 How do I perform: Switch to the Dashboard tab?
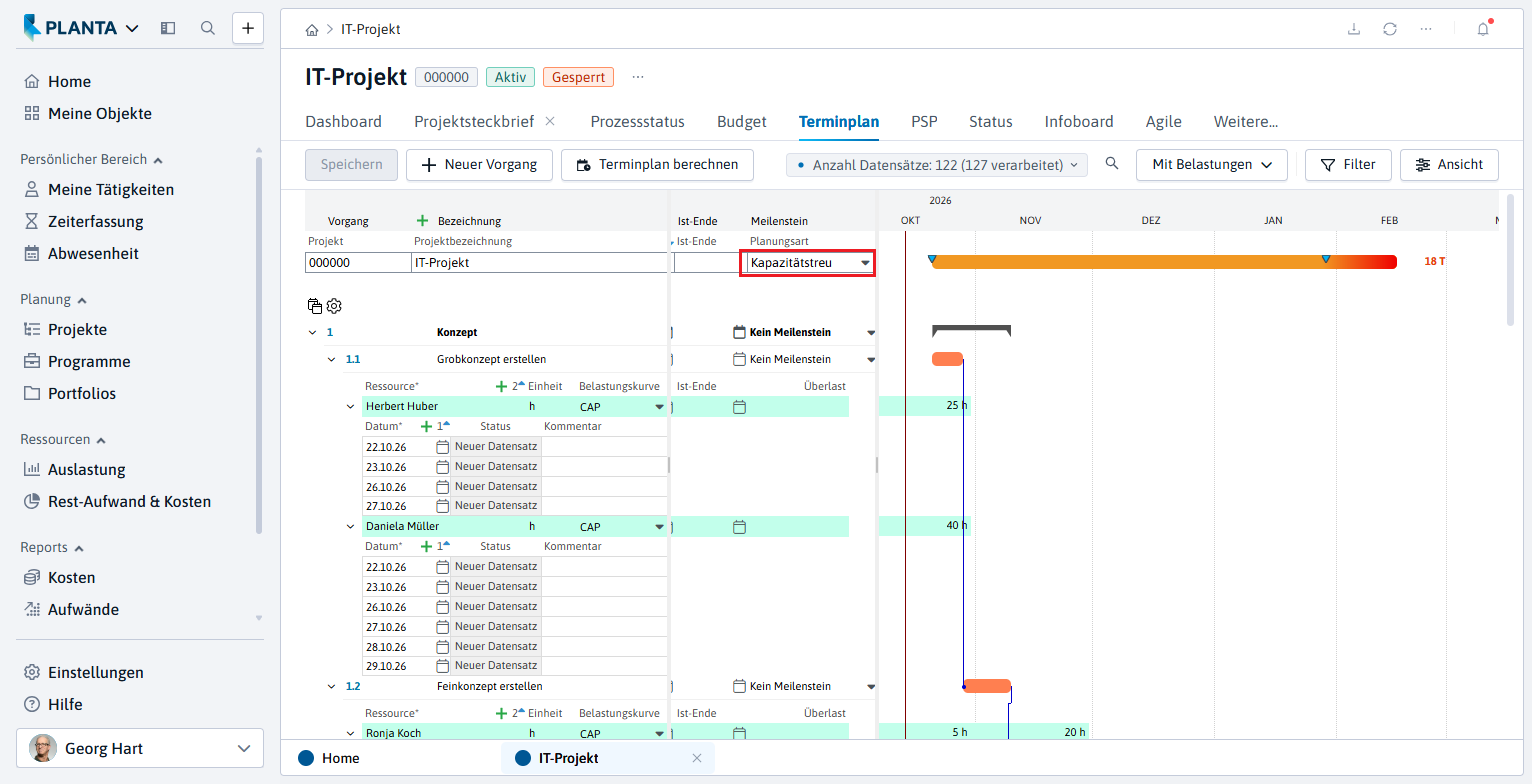(x=343, y=122)
